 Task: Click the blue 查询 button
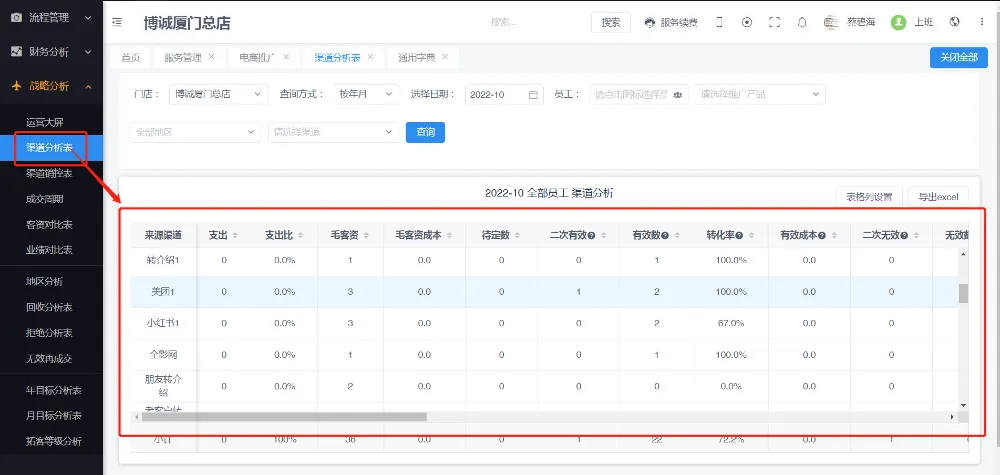click(425, 132)
